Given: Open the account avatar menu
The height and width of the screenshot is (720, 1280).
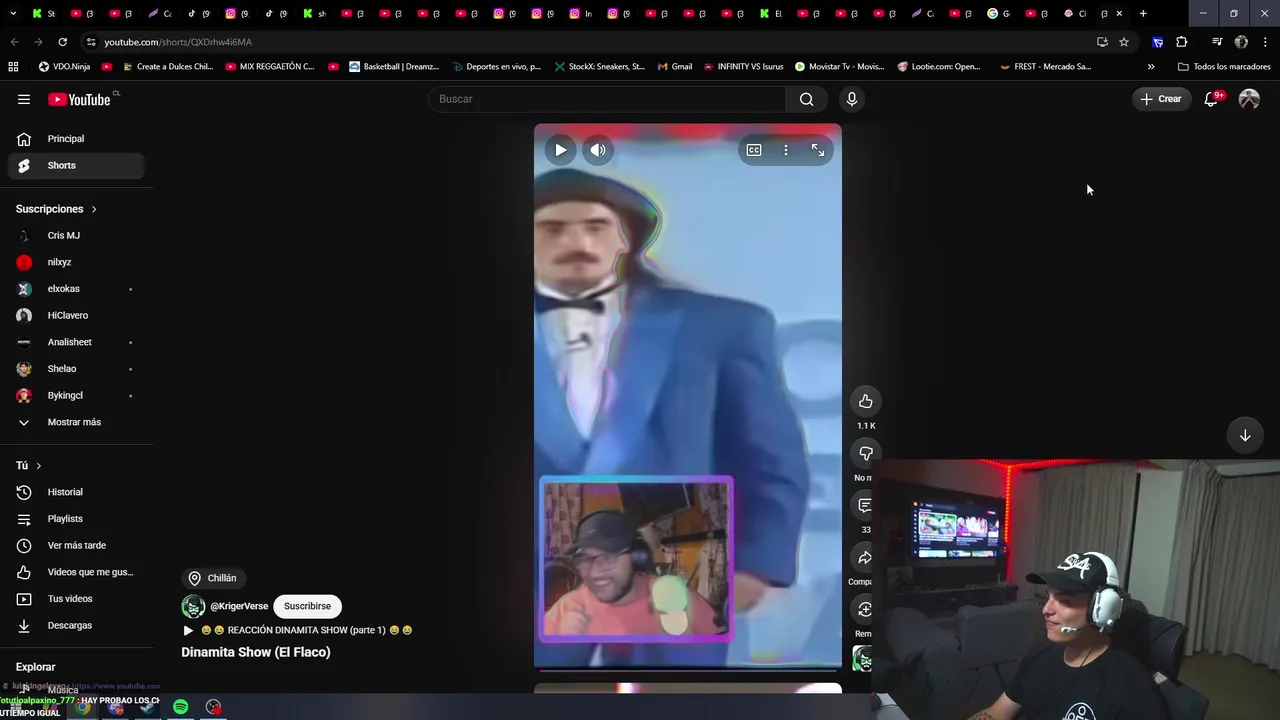Looking at the screenshot, I should (x=1249, y=99).
